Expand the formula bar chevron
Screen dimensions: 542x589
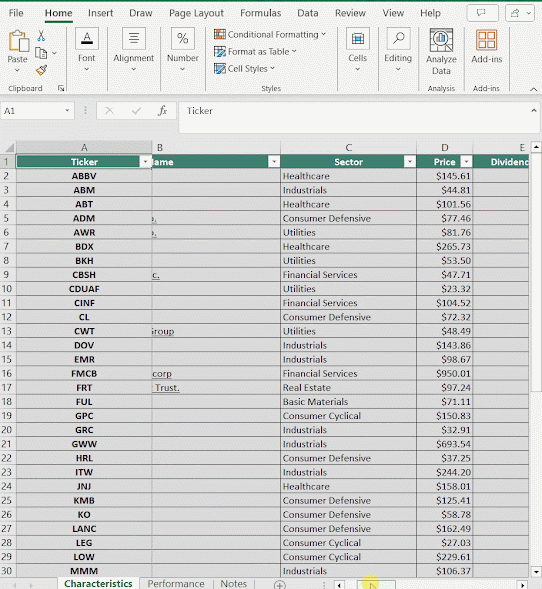point(534,110)
